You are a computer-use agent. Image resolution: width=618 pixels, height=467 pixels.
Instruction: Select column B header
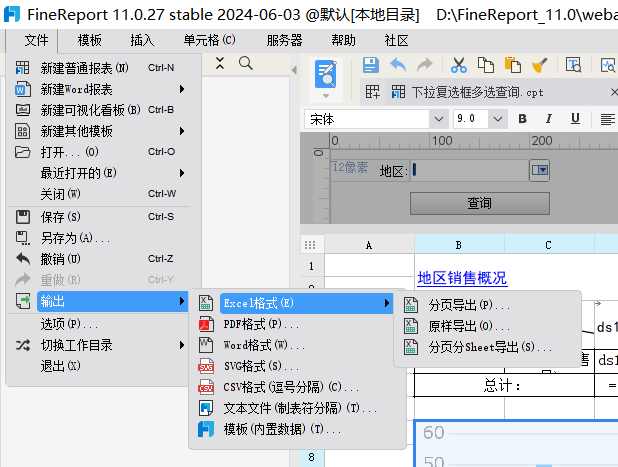click(x=459, y=245)
